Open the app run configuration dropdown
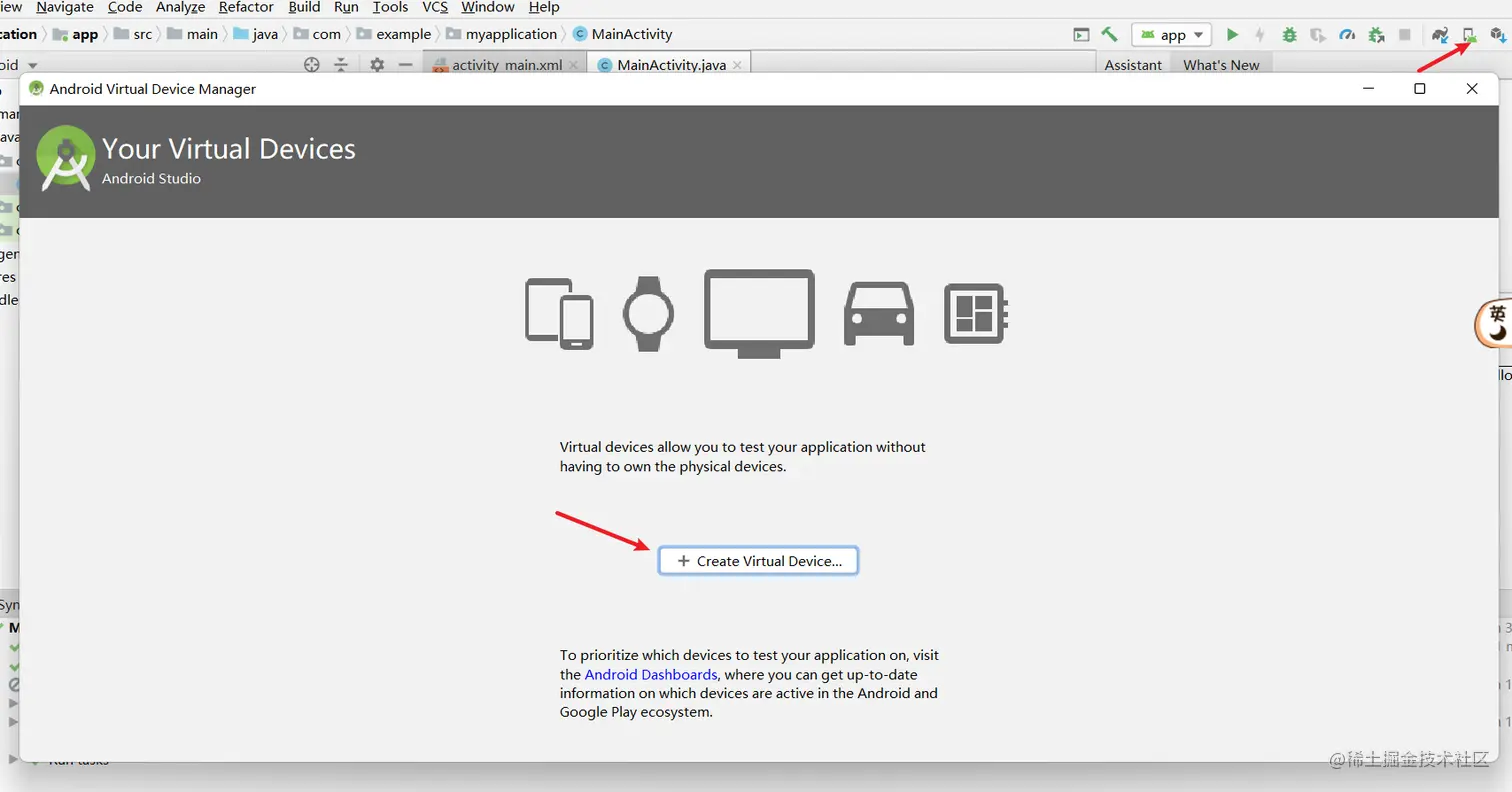 click(1171, 35)
